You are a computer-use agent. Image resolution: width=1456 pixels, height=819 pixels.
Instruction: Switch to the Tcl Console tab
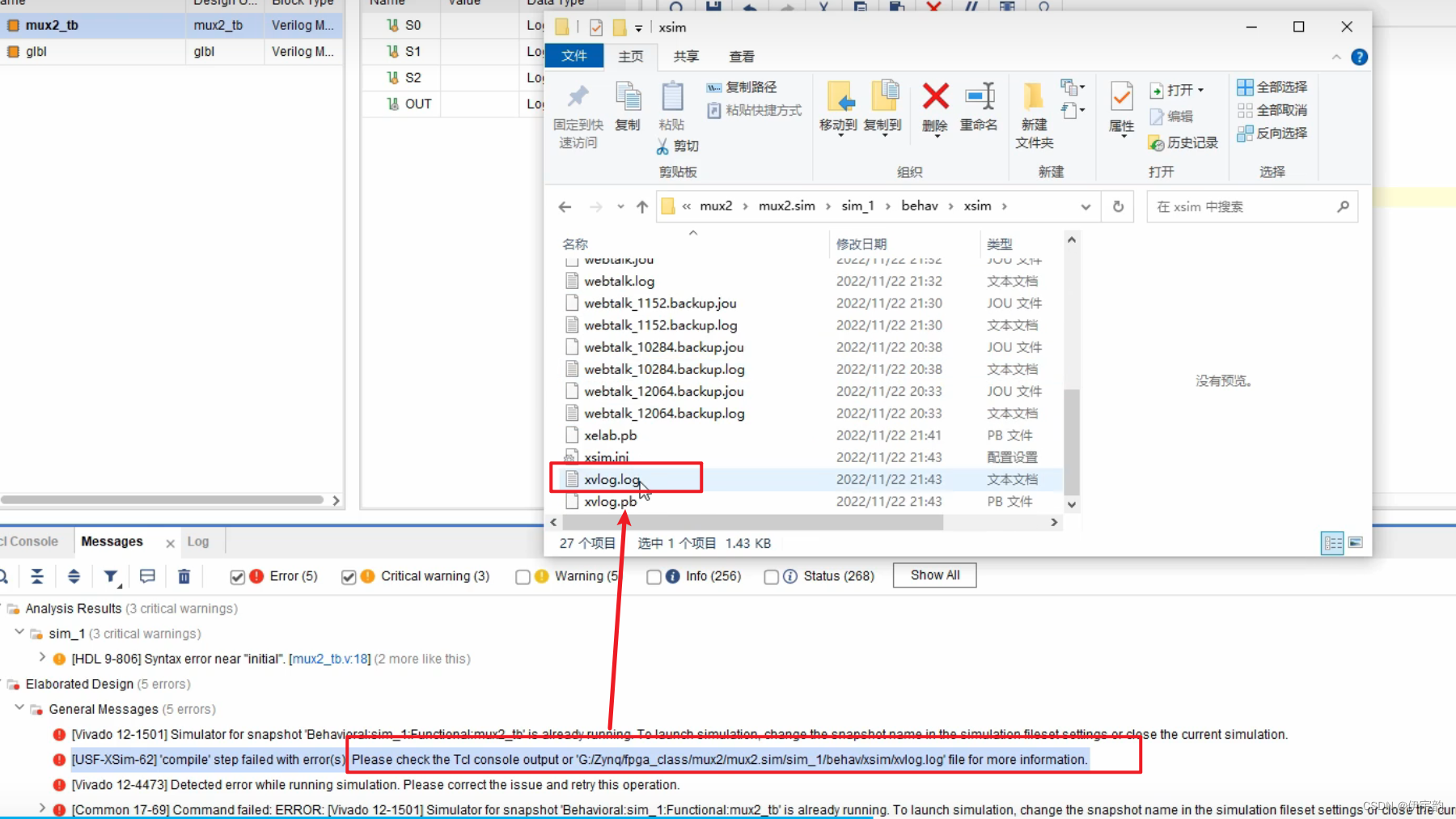point(29,541)
